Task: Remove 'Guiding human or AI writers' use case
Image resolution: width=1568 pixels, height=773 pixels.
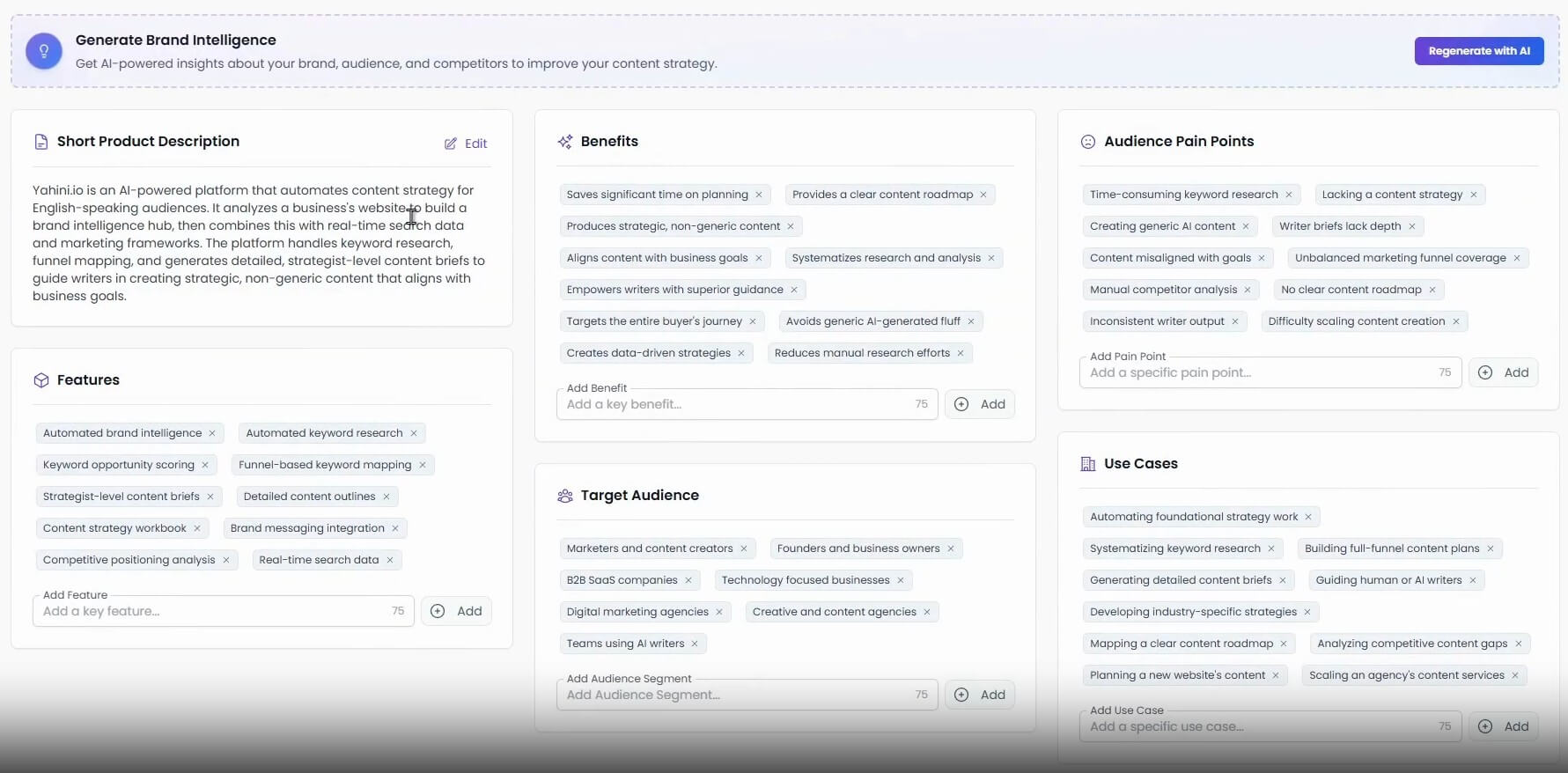Action: 1473,580
